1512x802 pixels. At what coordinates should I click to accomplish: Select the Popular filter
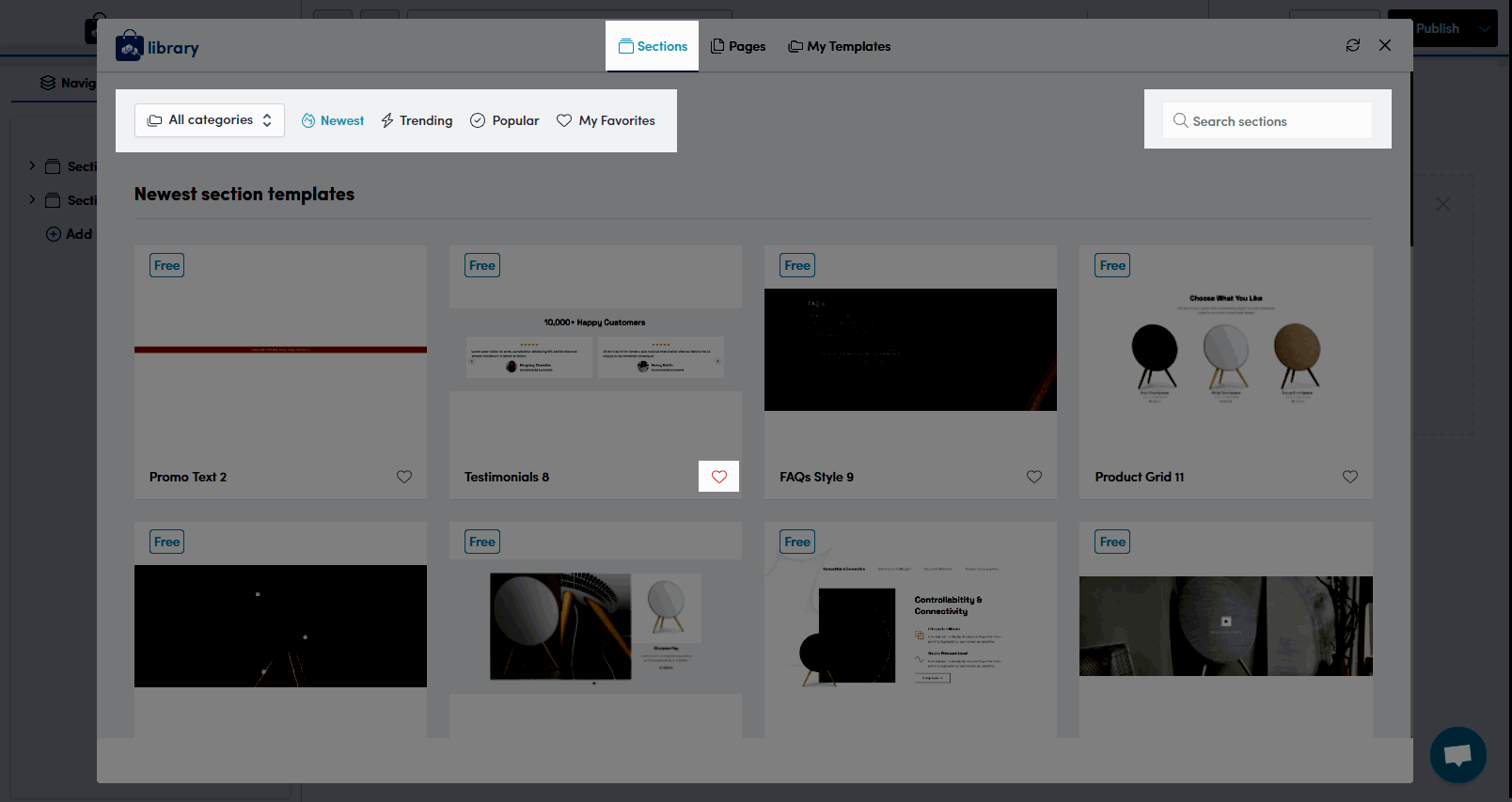tap(505, 120)
